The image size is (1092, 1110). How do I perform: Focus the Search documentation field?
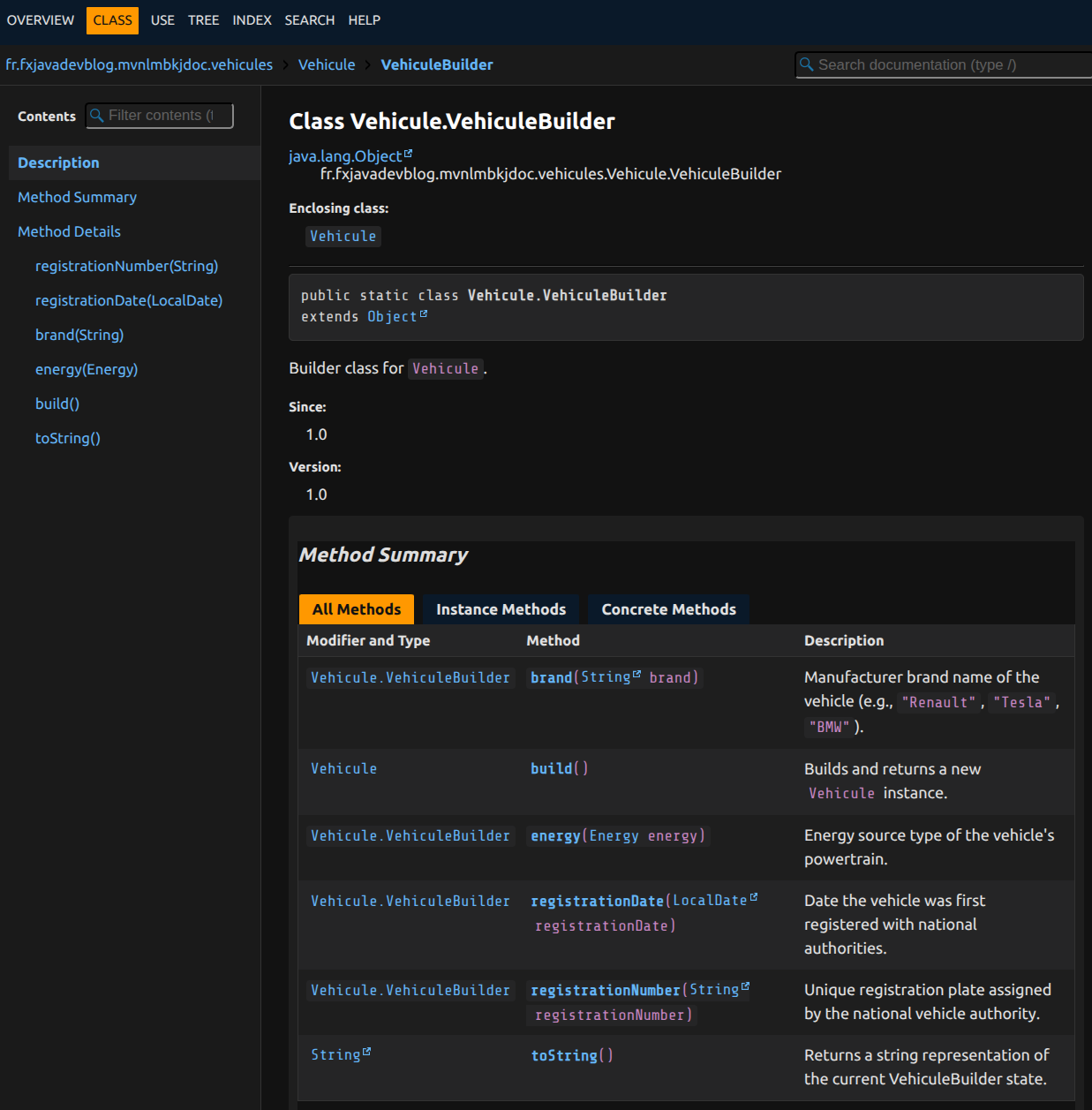pyautogui.click(x=943, y=64)
